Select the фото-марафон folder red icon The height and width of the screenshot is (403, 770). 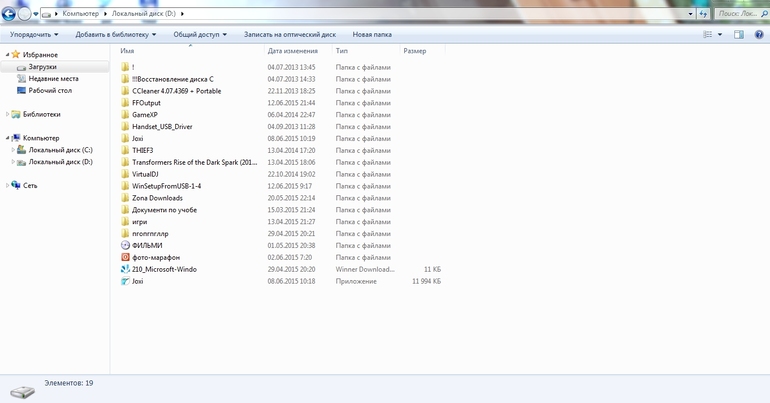(125, 257)
